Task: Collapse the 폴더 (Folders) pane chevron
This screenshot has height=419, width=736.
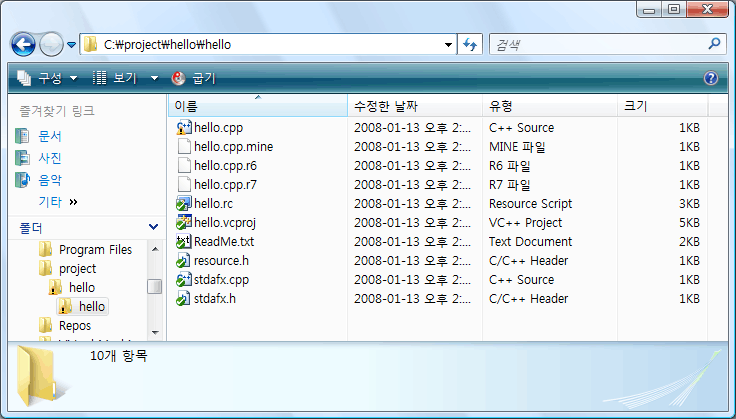Action: pos(153,228)
